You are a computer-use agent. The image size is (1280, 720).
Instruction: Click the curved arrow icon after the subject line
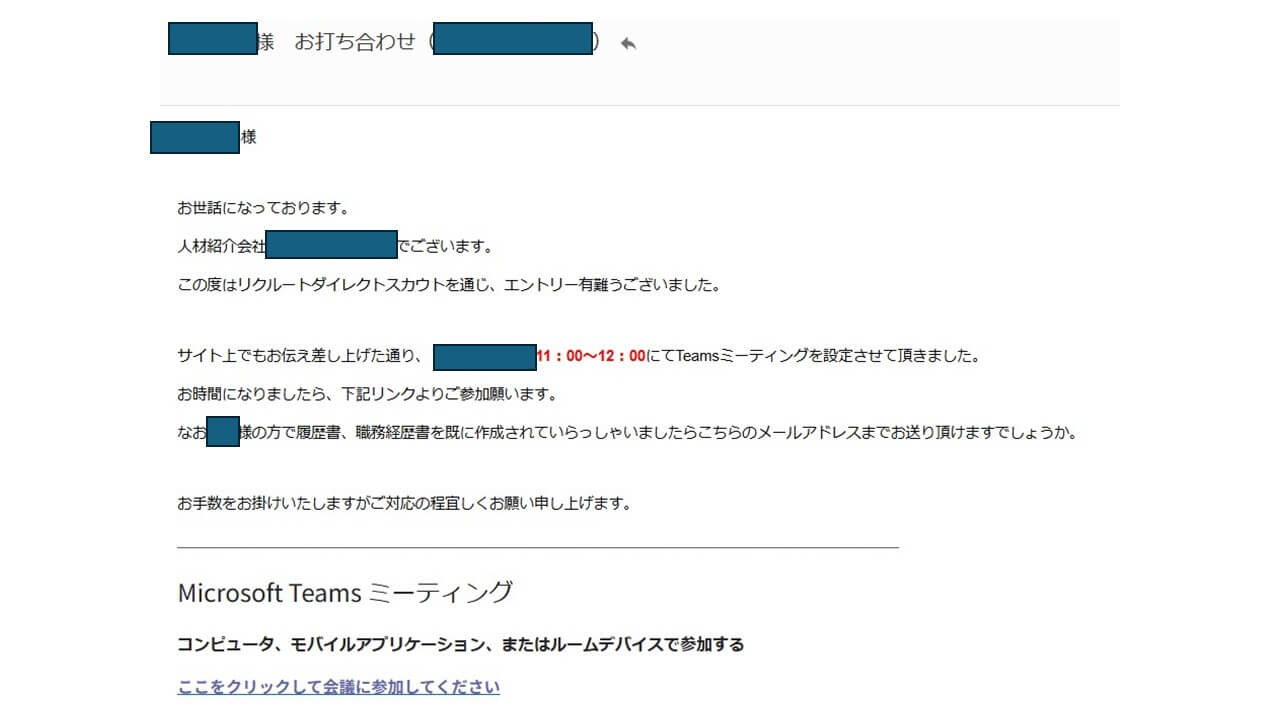[628, 42]
